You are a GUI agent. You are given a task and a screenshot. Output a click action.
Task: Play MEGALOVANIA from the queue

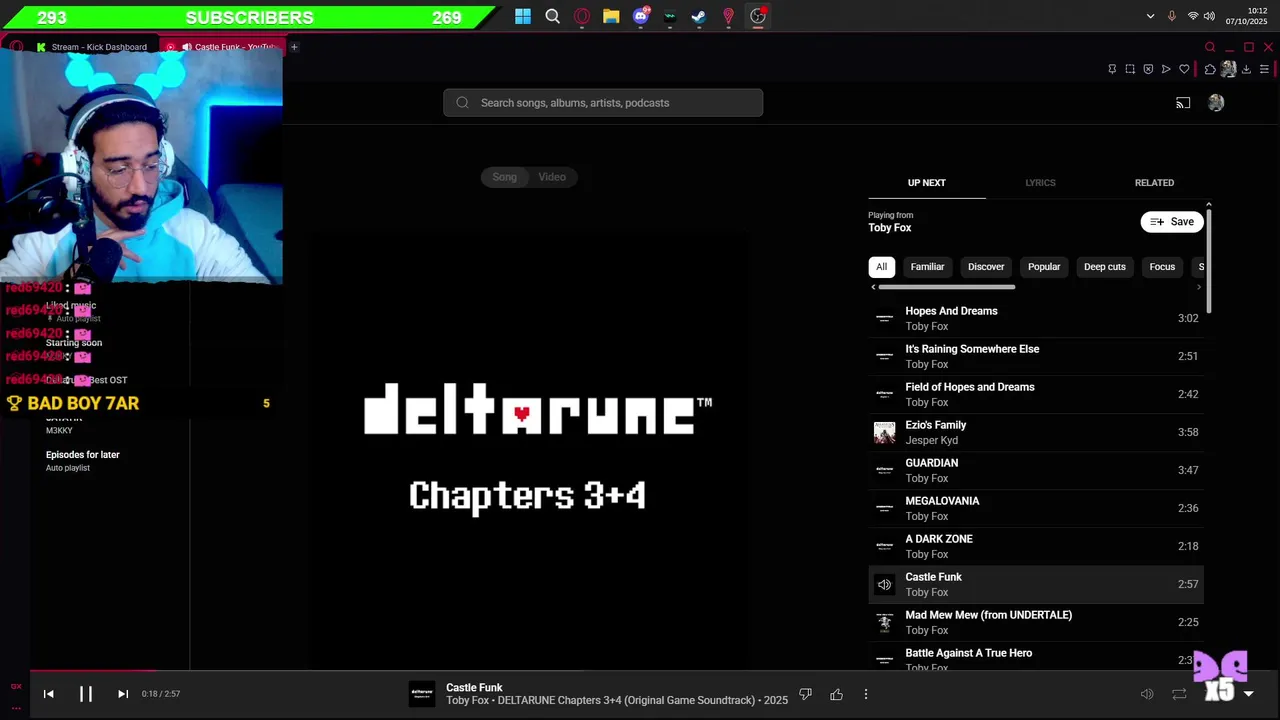[1036, 508]
